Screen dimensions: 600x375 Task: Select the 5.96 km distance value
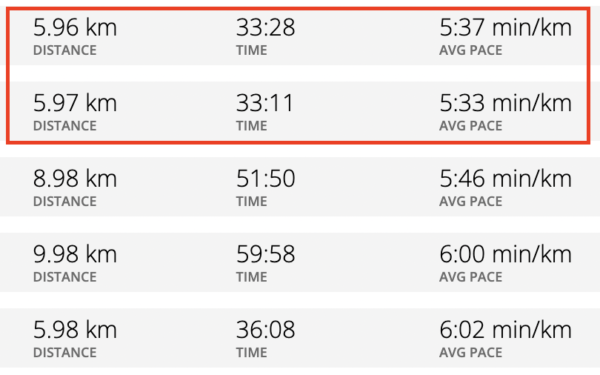pos(75,28)
